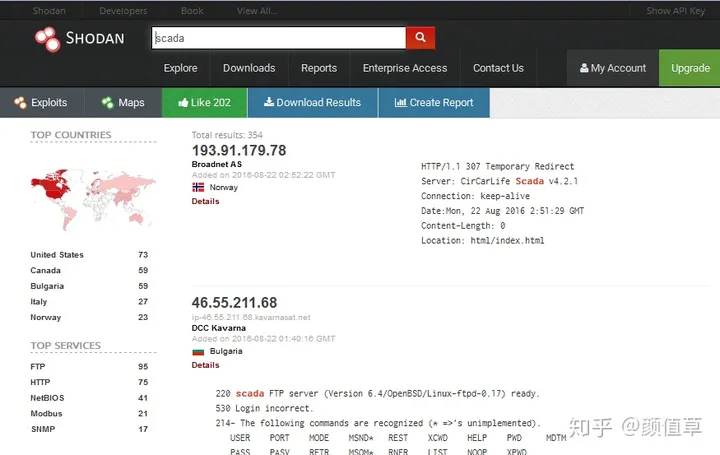Screen dimensions: 720x455
Task: Click TOP SERVICES heading
Action: point(66,345)
